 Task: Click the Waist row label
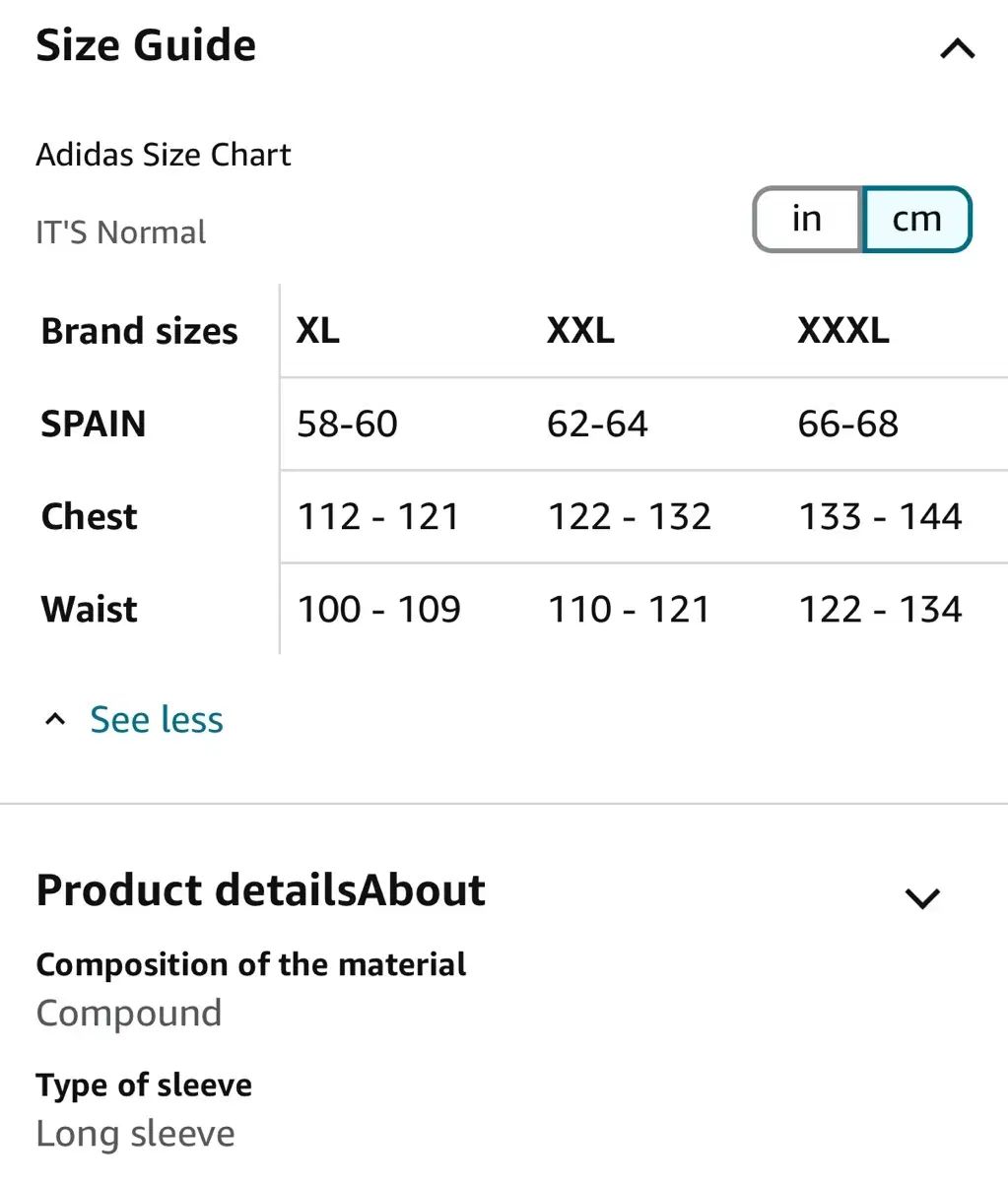pyautogui.click(x=90, y=609)
